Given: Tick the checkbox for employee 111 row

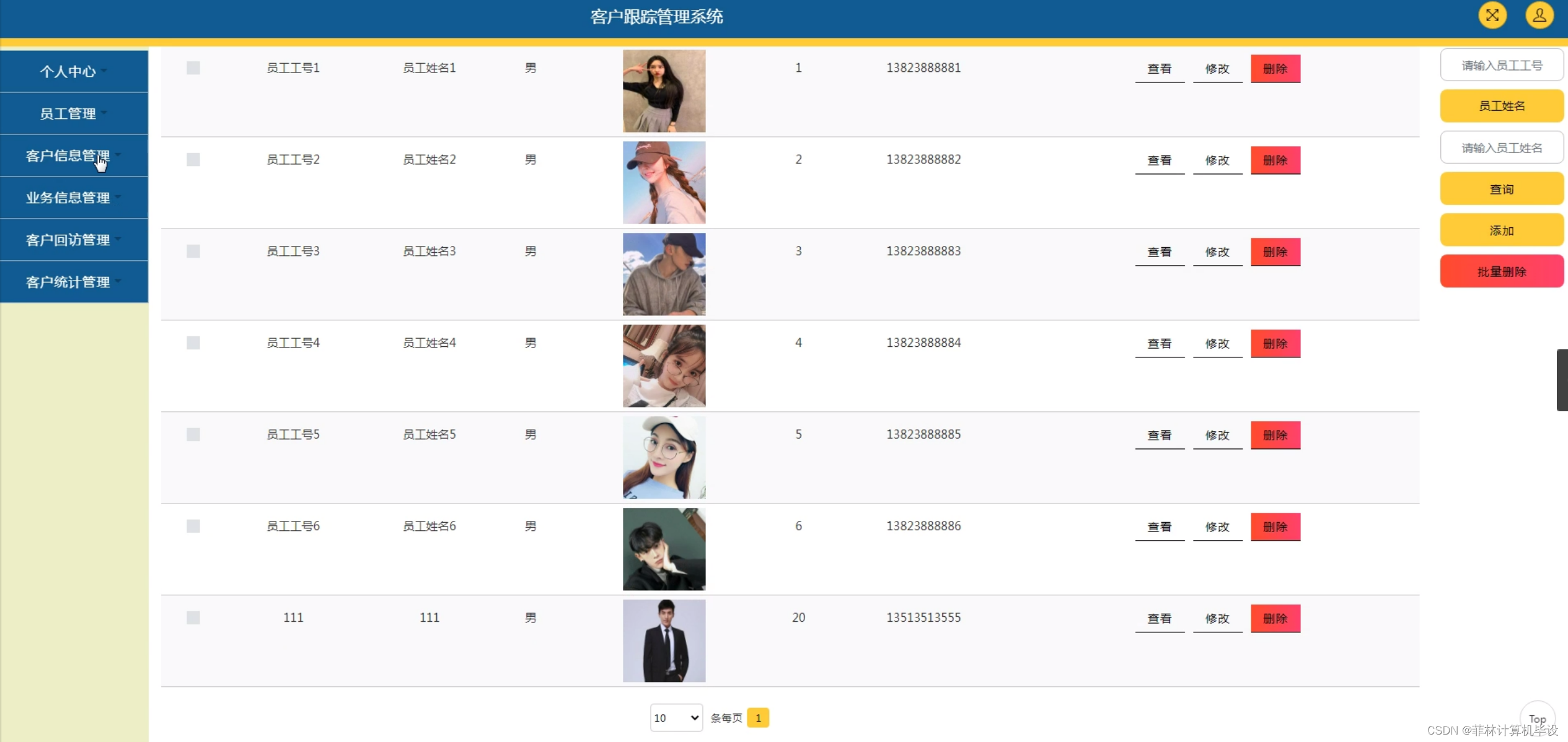Looking at the screenshot, I should point(193,618).
